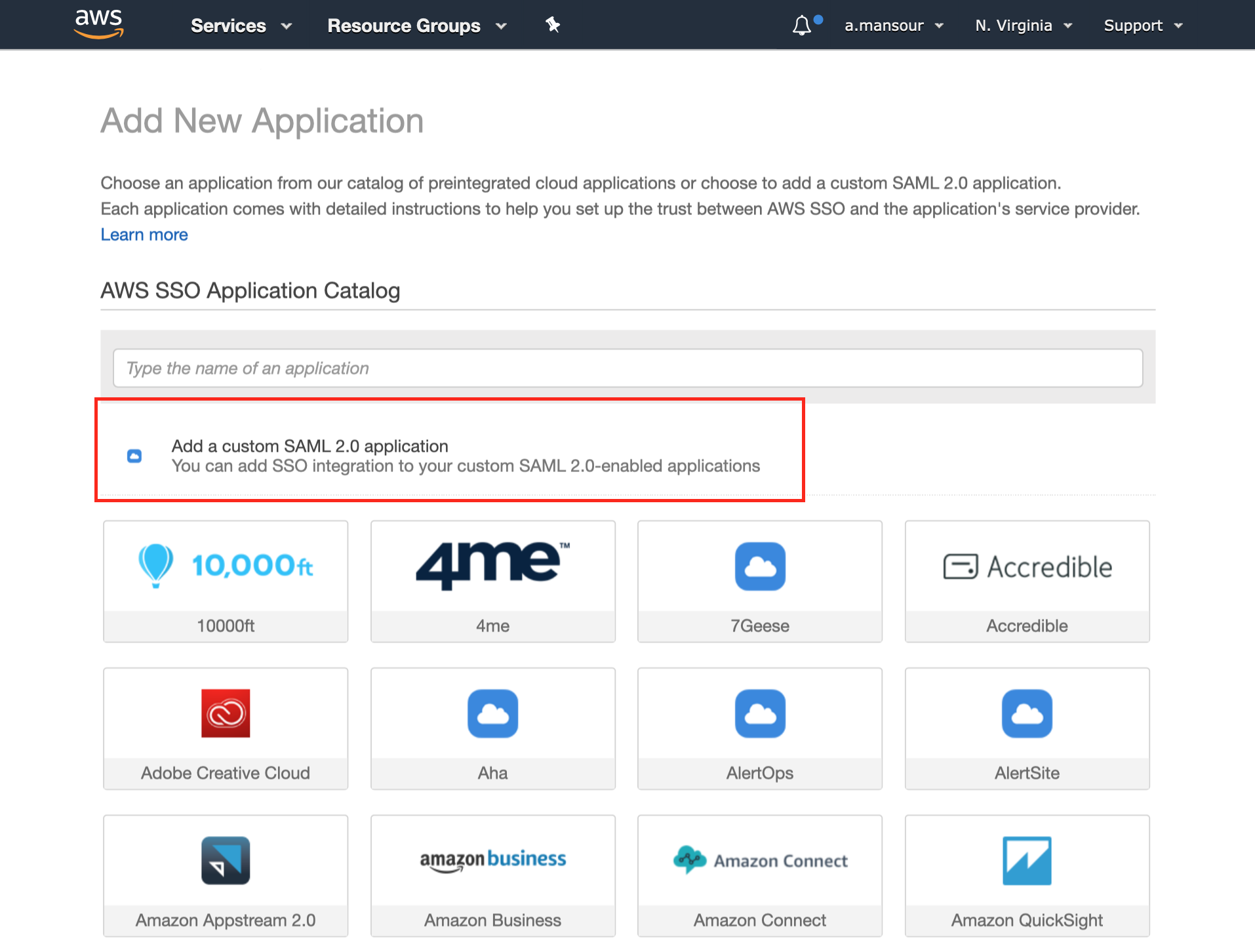Open the Services menu

pos(241,26)
